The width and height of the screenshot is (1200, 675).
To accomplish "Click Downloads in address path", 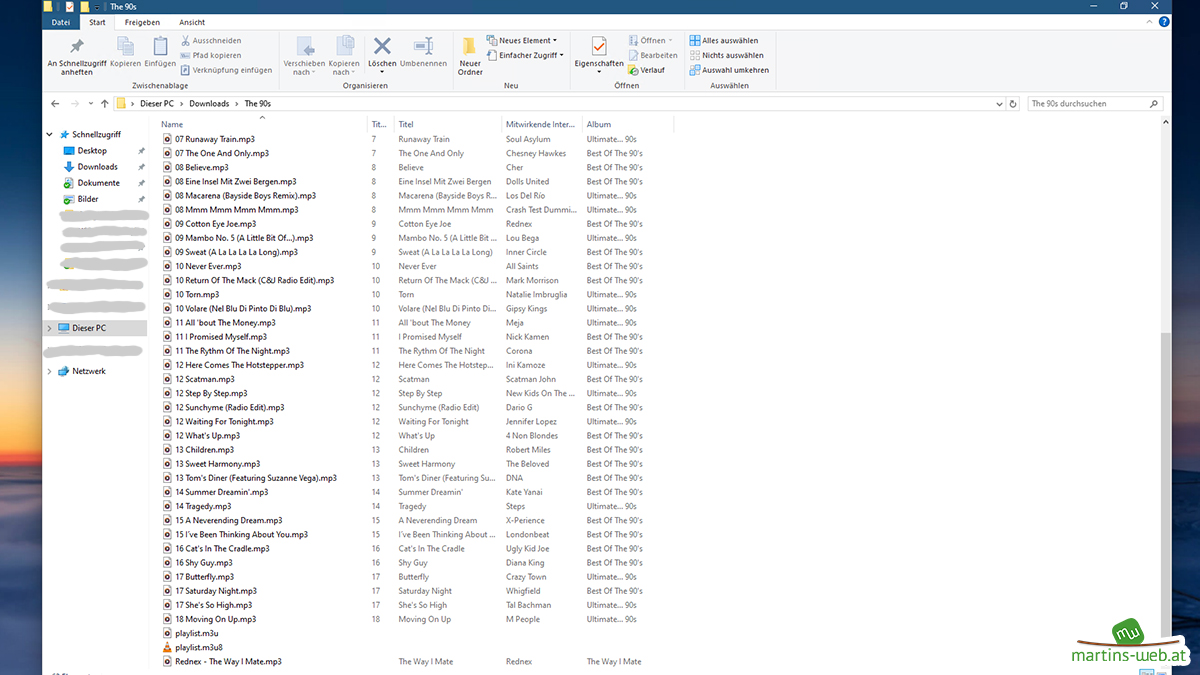I will 209,103.
